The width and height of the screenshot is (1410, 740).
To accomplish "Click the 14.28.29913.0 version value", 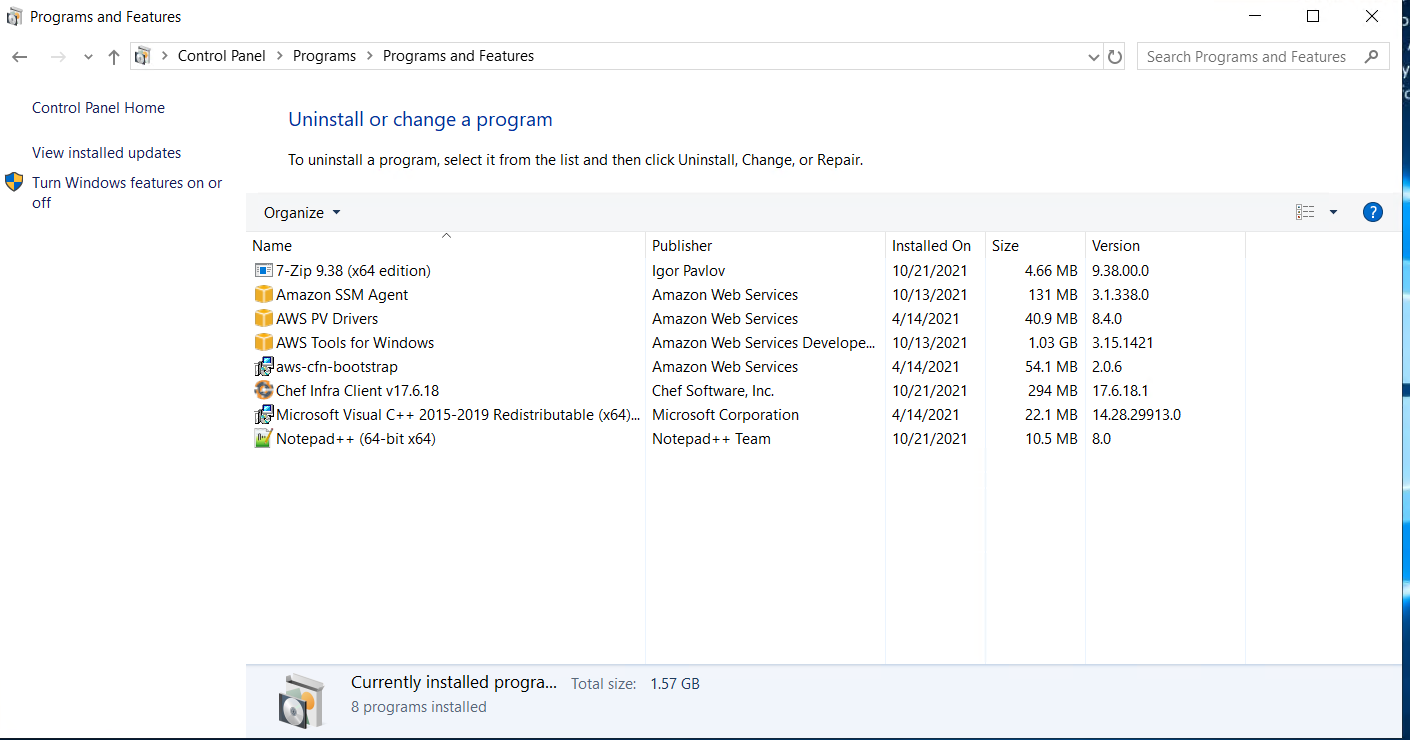I will 1136,415.
